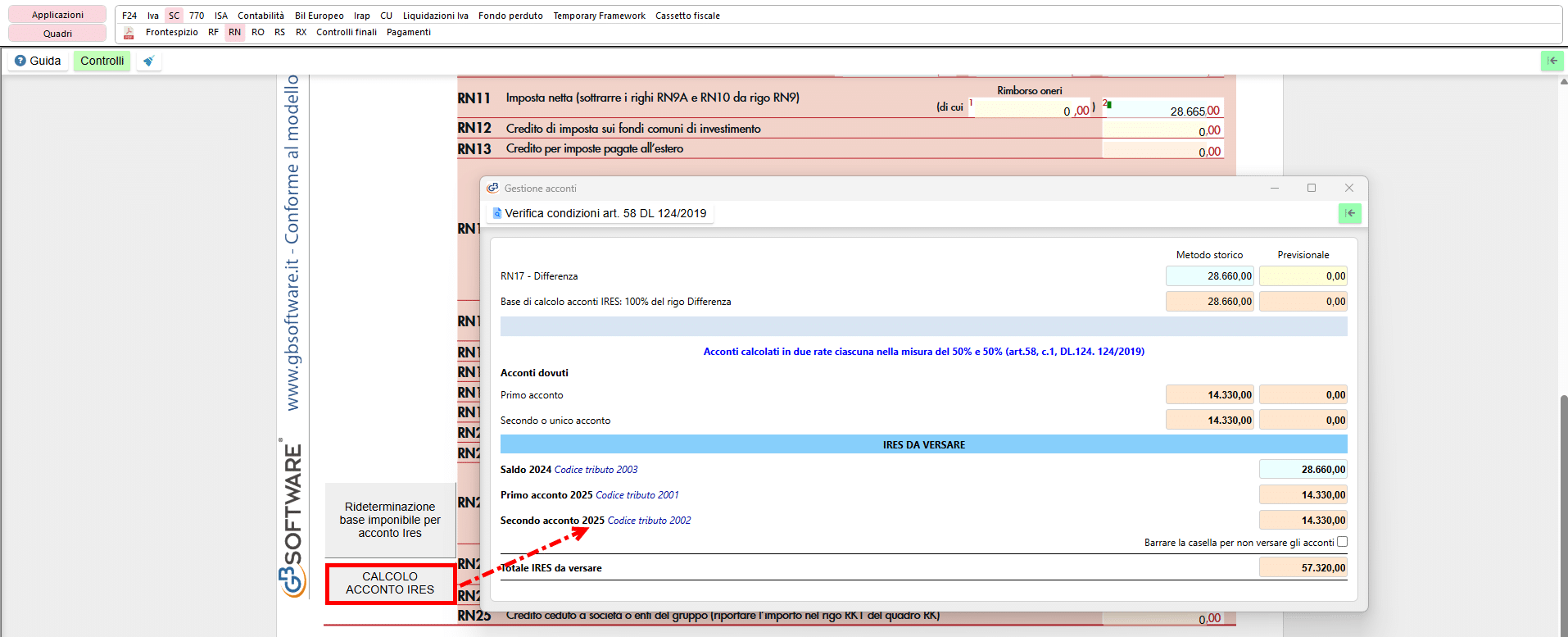Click the CALCOLO ACCONTO IRES button
This screenshot has height=637, width=1568.
point(390,583)
